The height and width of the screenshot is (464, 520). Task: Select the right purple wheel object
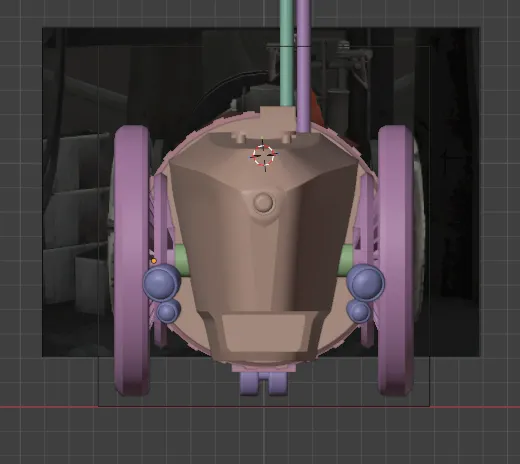(x=396, y=260)
